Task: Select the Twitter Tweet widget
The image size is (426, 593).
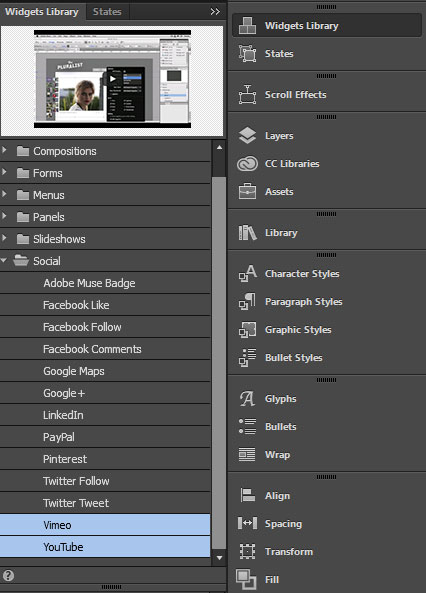Action: [x=105, y=503]
